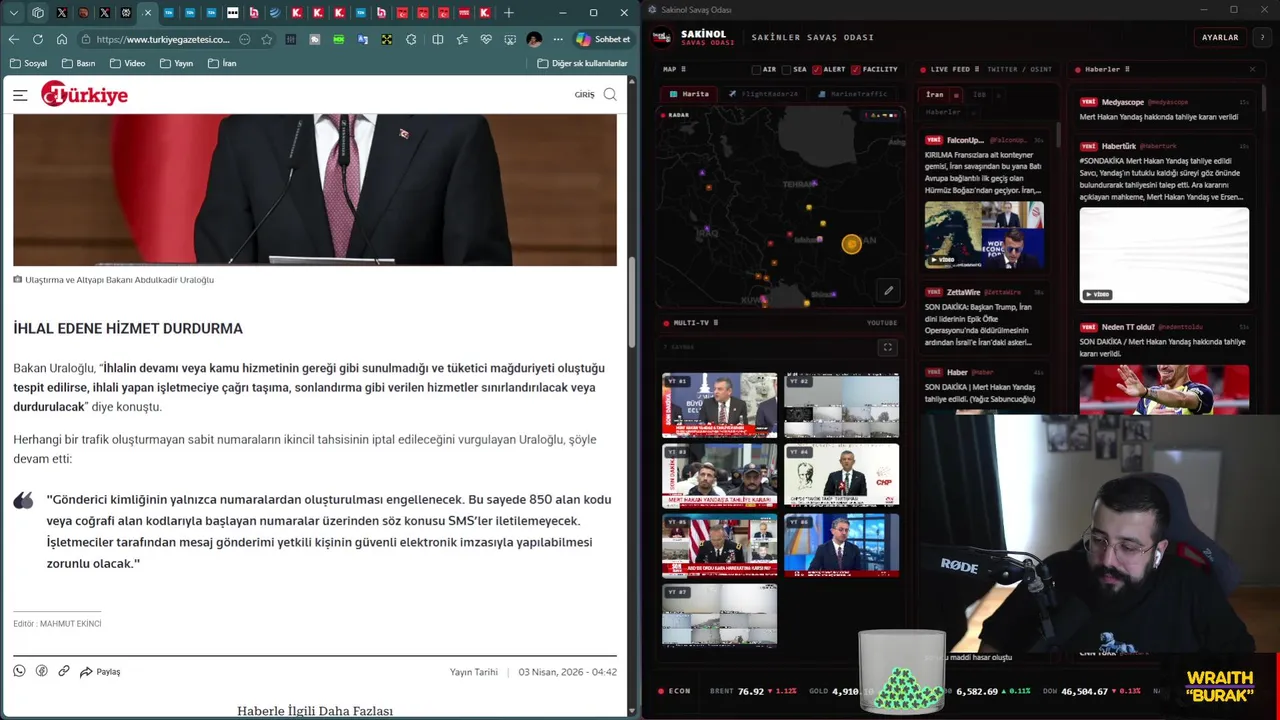Open the browser tab actions menu
Viewport: 1280px width, 720px height.
point(14,12)
